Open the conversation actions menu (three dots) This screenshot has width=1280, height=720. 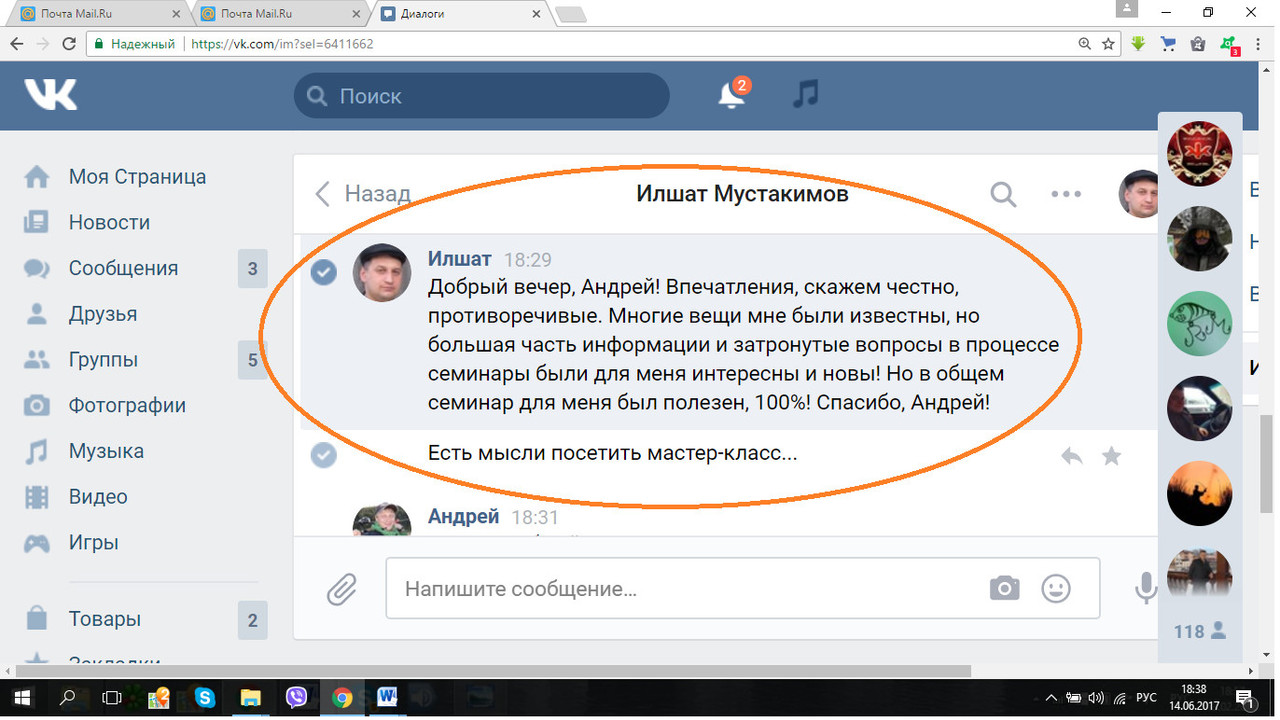click(x=1065, y=195)
